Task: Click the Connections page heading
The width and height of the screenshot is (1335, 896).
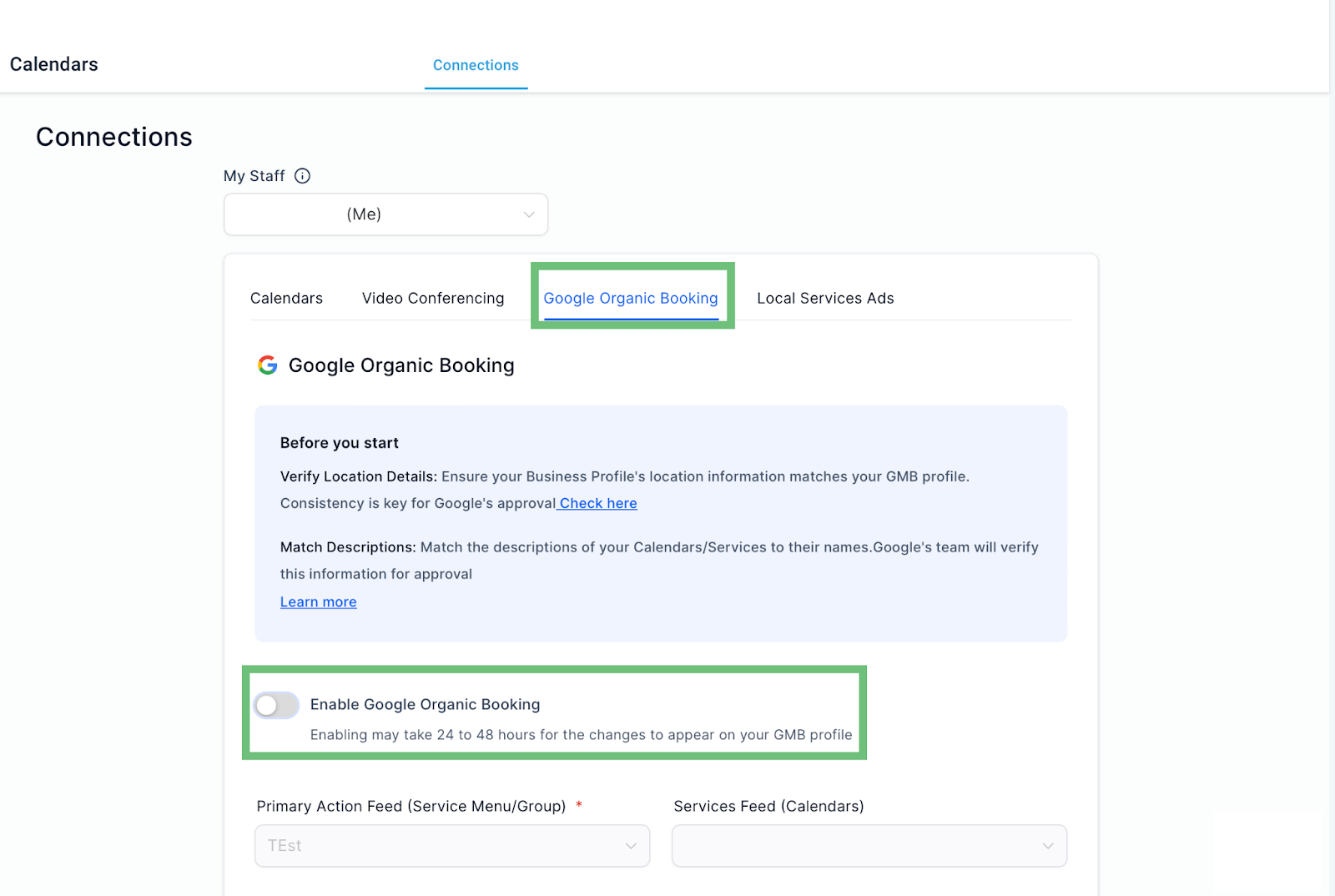Action: pos(114,137)
